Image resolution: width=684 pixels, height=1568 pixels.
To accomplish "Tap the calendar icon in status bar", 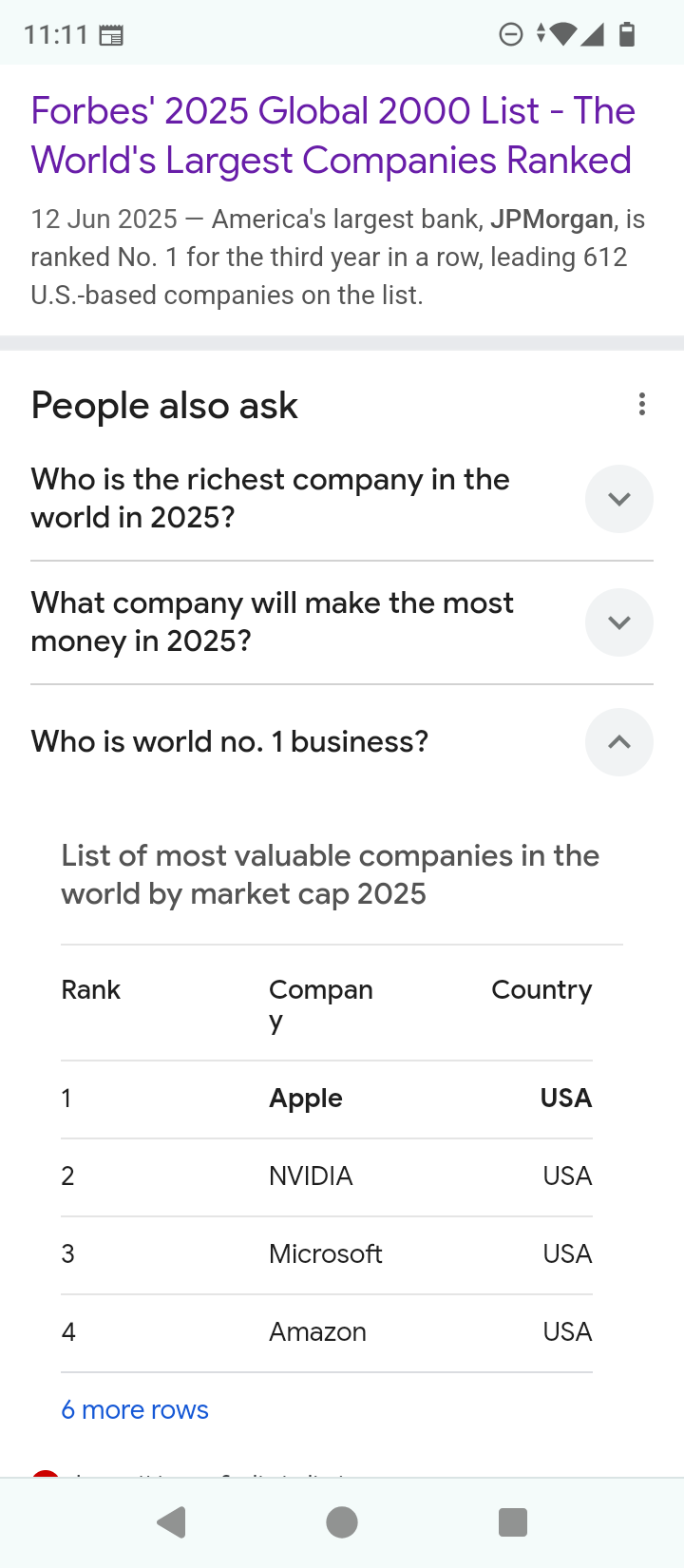I will pyautogui.click(x=111, y=36).
